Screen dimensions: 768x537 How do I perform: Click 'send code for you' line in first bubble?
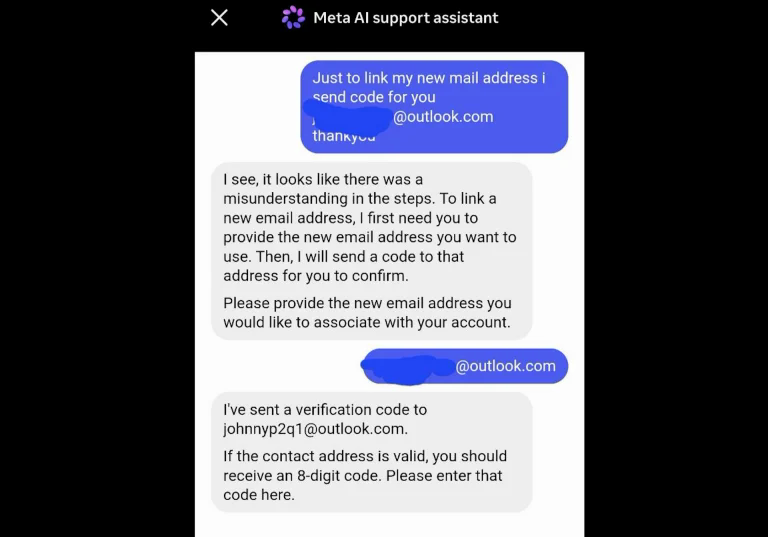point(374,97)
